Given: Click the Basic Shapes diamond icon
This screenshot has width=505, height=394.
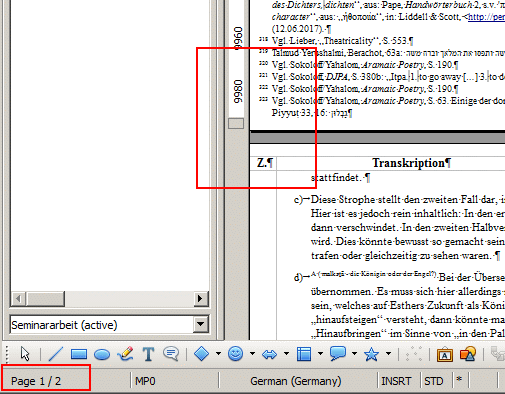Looking at the screenshot, I should point(201,354).
